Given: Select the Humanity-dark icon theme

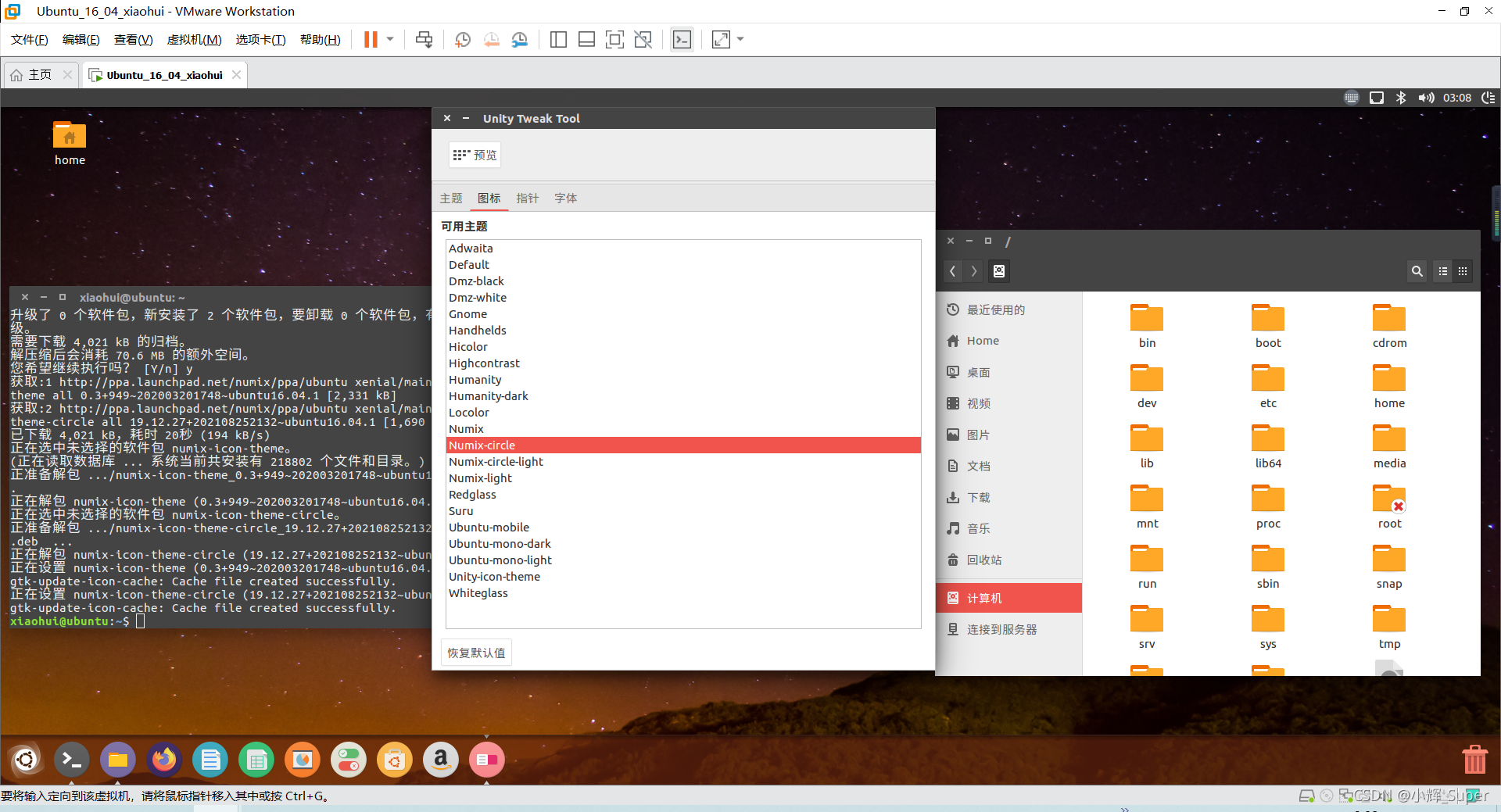Looking at the screenshot, I should pos(683,396).
